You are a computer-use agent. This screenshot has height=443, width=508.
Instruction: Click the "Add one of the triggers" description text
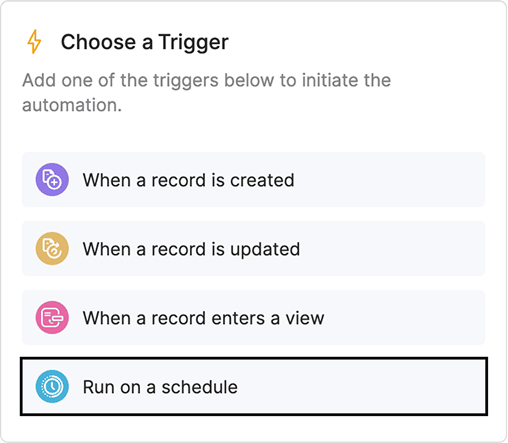pos(207,92)
